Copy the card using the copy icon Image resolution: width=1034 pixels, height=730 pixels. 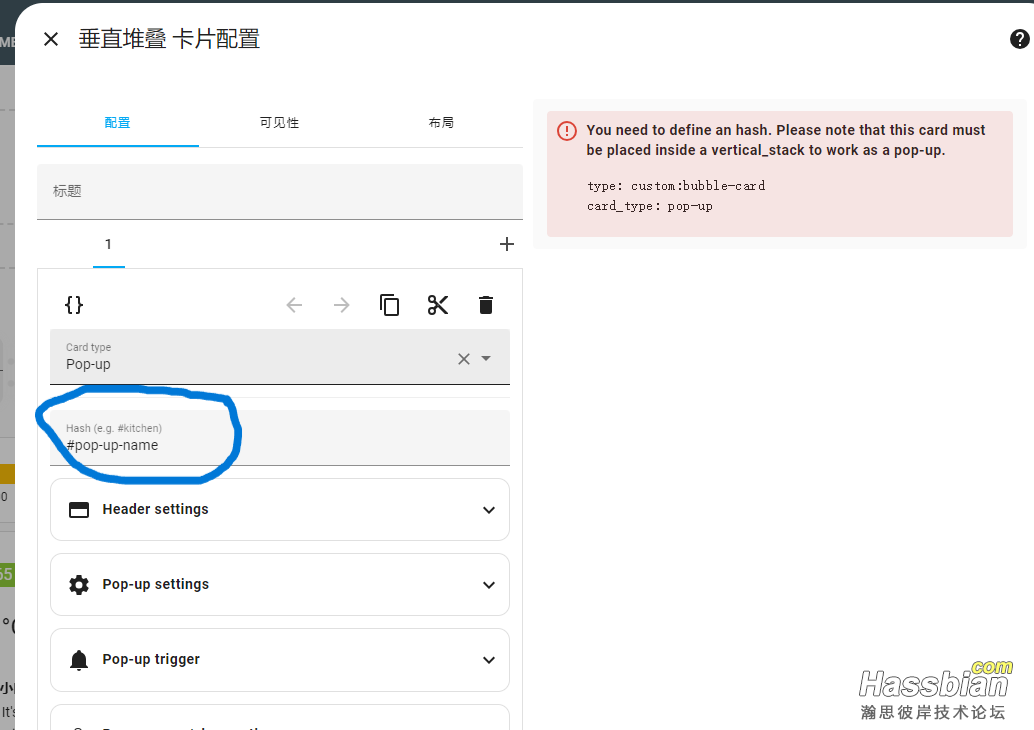tap(390, 305)
